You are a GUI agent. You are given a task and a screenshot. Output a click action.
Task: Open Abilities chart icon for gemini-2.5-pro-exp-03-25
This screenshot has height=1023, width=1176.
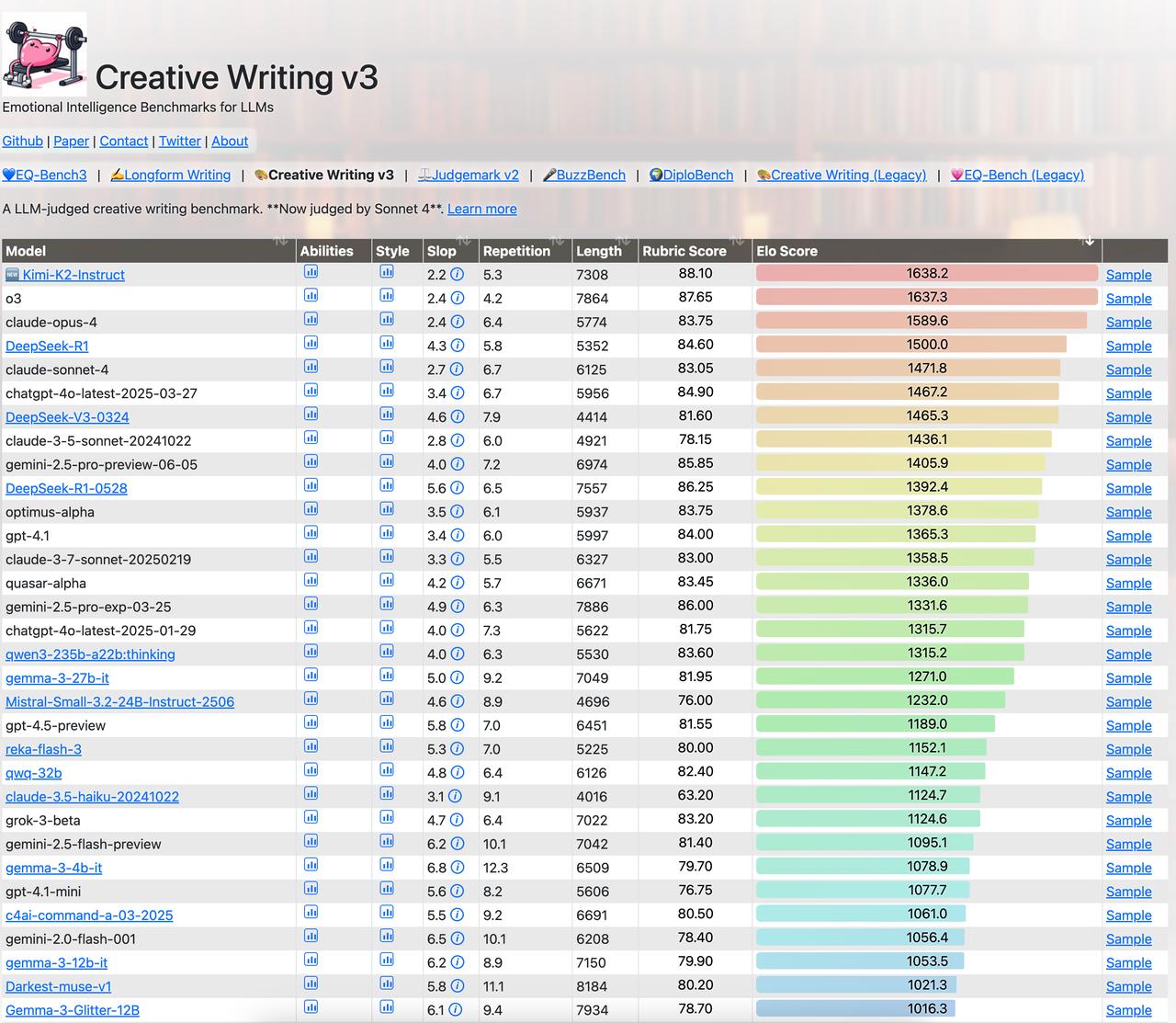coord(311,605)
